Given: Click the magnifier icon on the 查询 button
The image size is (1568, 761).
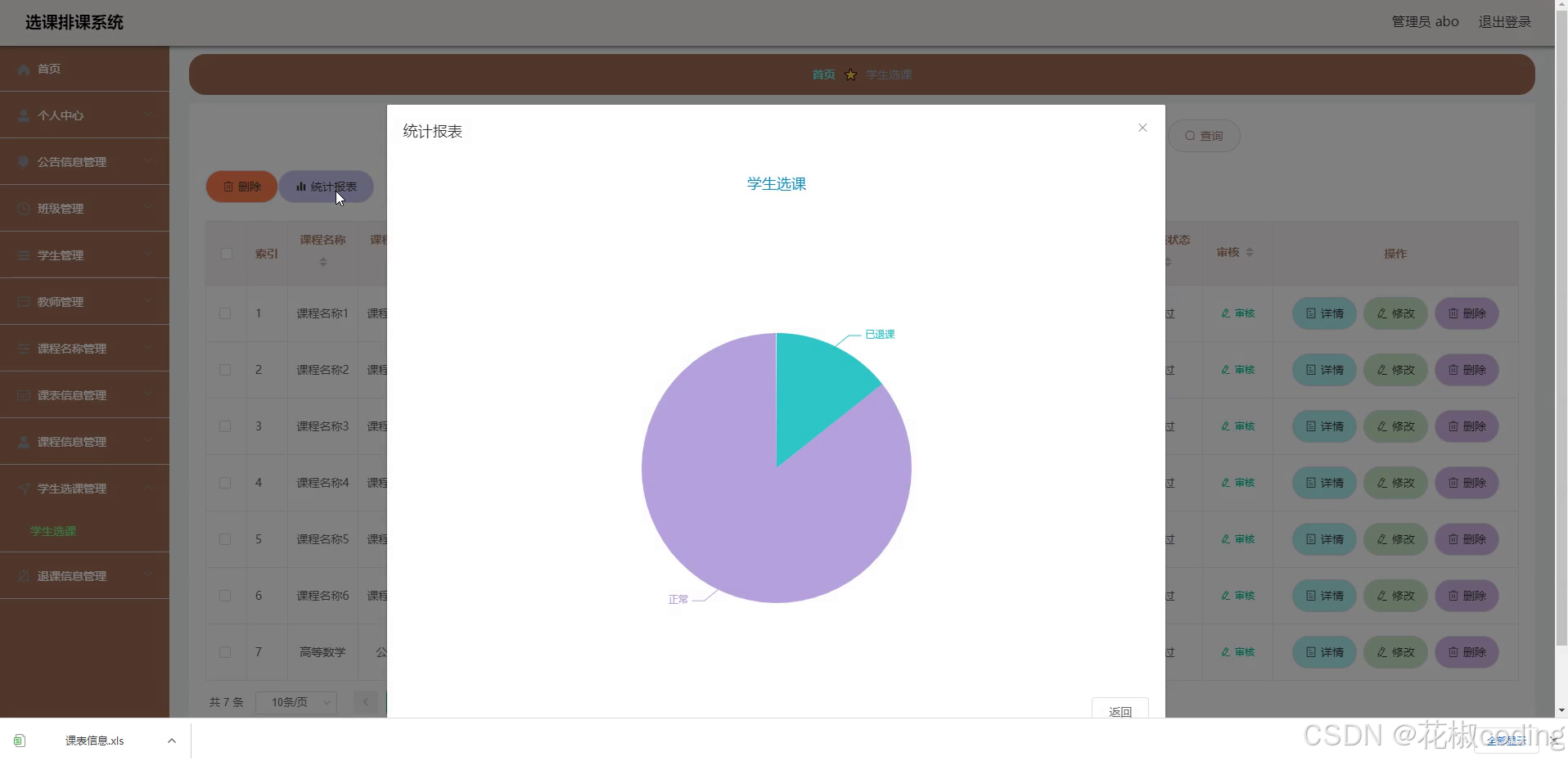Looking at the screenshot, I should click(1191, 135).
